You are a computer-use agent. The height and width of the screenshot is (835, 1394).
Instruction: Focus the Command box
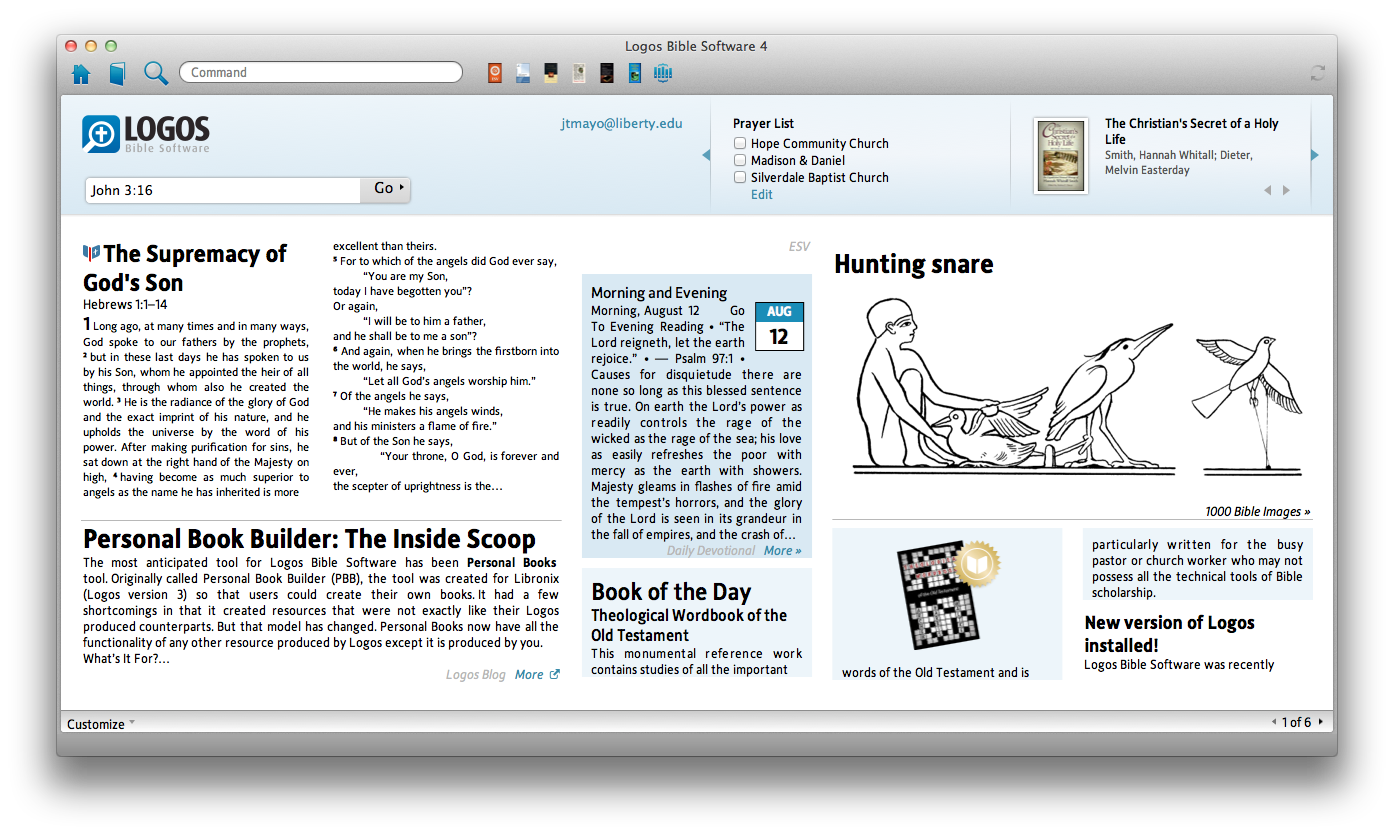(x=321, y=72)
